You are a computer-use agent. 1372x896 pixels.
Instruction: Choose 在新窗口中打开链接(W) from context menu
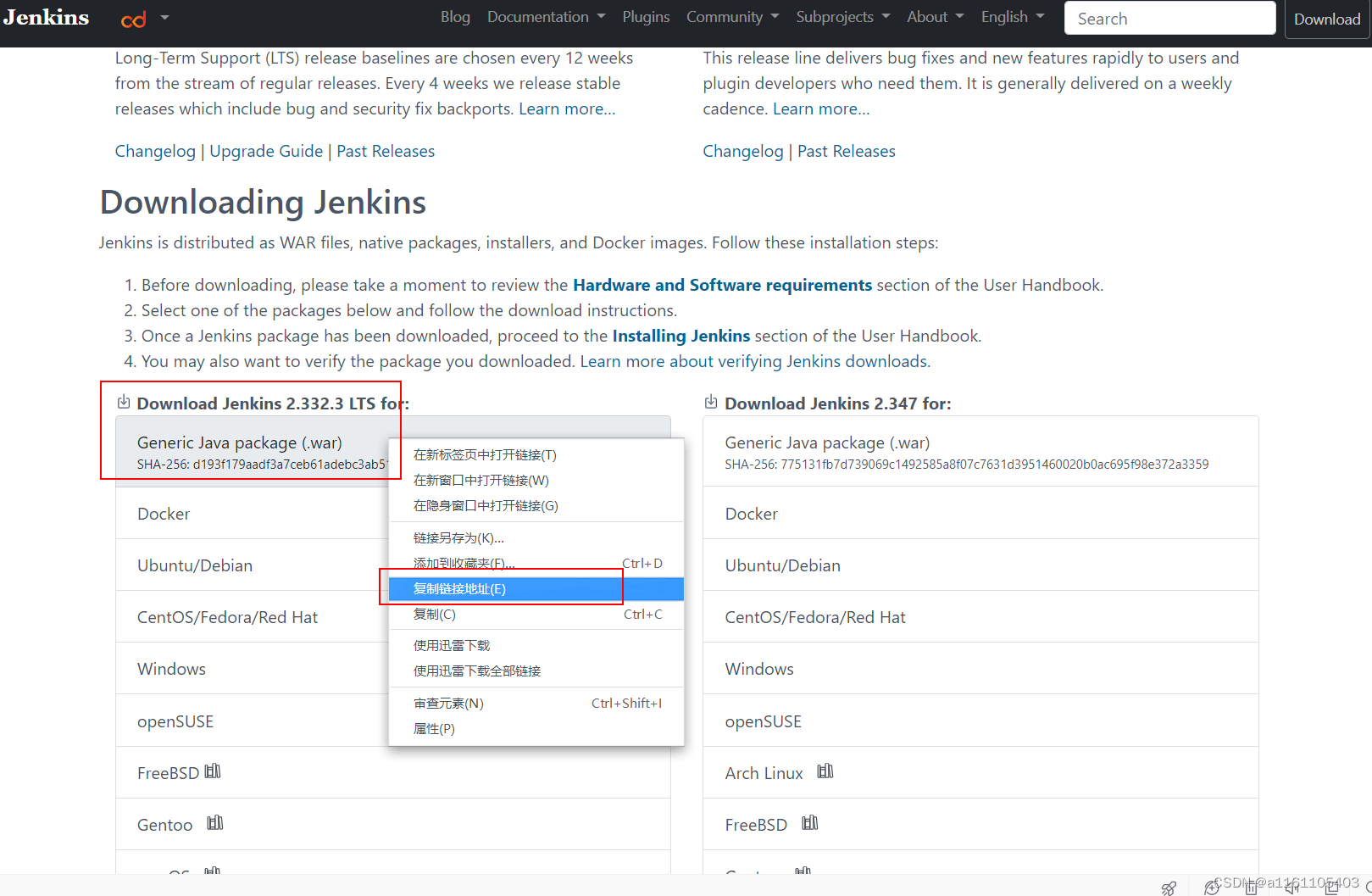(536, 480)
